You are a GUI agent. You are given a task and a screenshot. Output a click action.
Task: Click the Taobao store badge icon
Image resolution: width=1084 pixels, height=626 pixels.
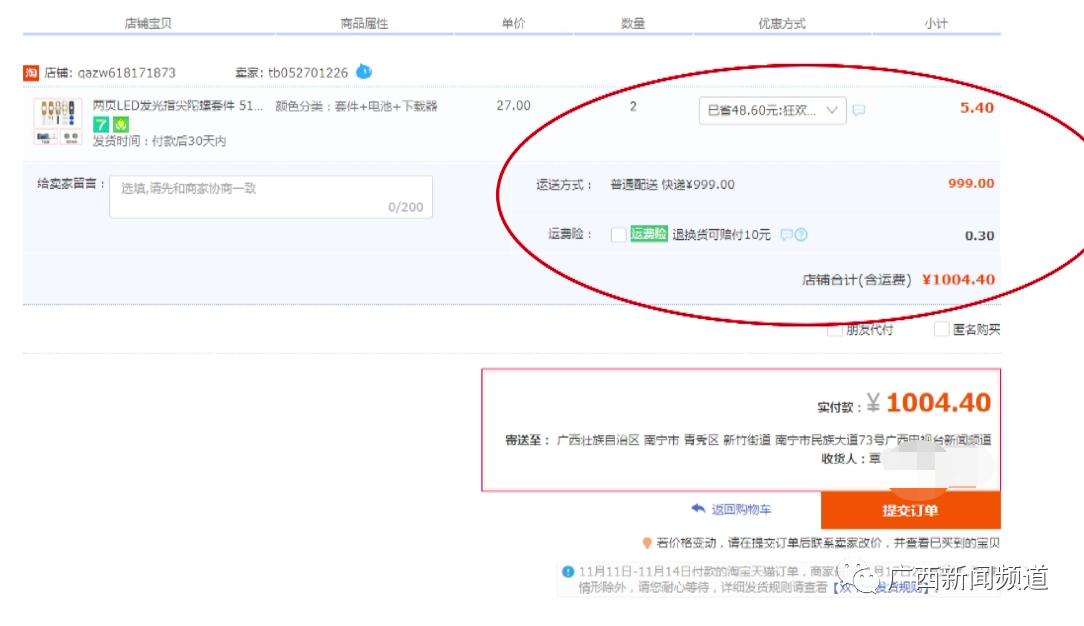point(28,72)
